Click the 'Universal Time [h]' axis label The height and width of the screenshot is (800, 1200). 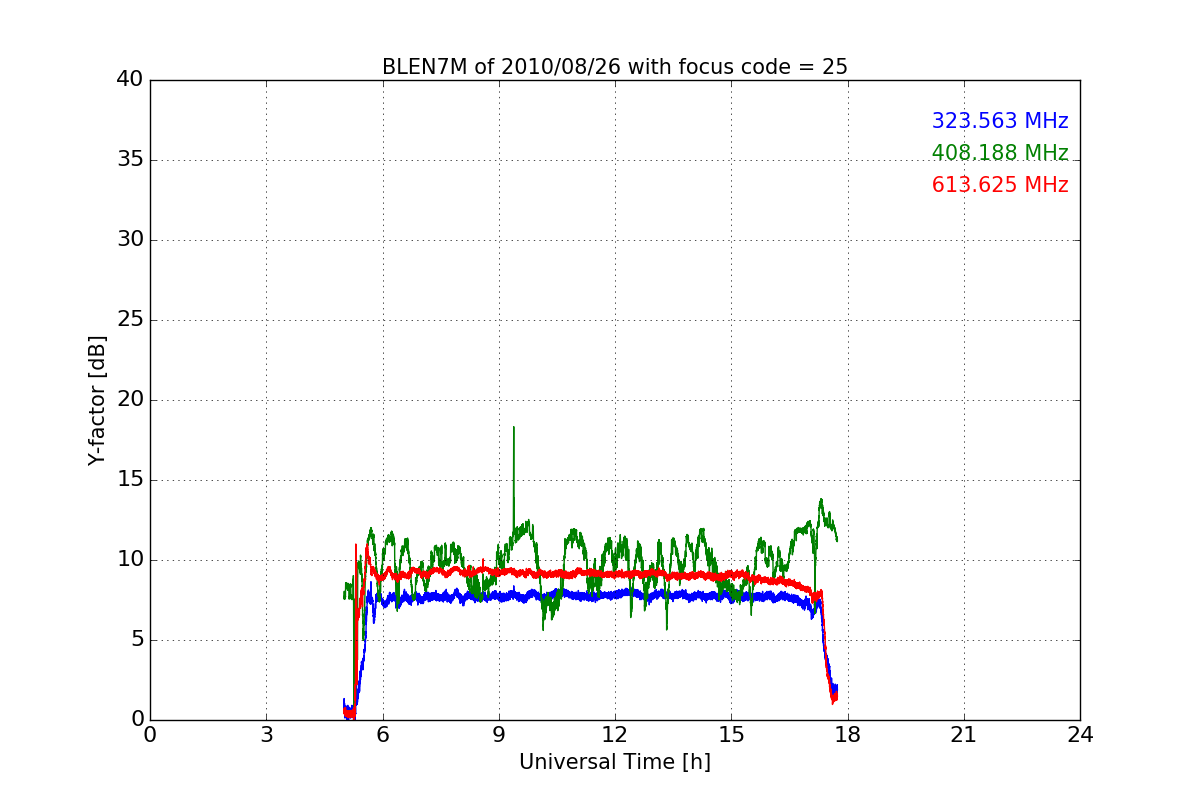pyautogui.click(x=615, y=762)
